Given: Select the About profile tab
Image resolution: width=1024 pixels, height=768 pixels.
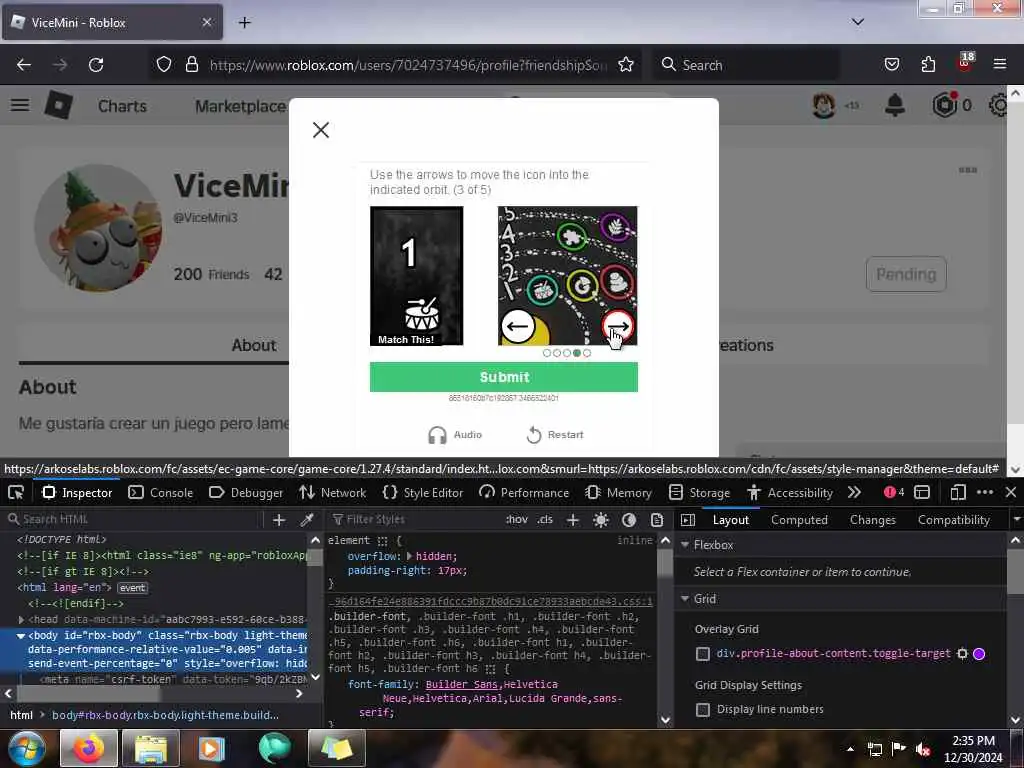Looking at the screenshot, I should click(x=254, y=345).
